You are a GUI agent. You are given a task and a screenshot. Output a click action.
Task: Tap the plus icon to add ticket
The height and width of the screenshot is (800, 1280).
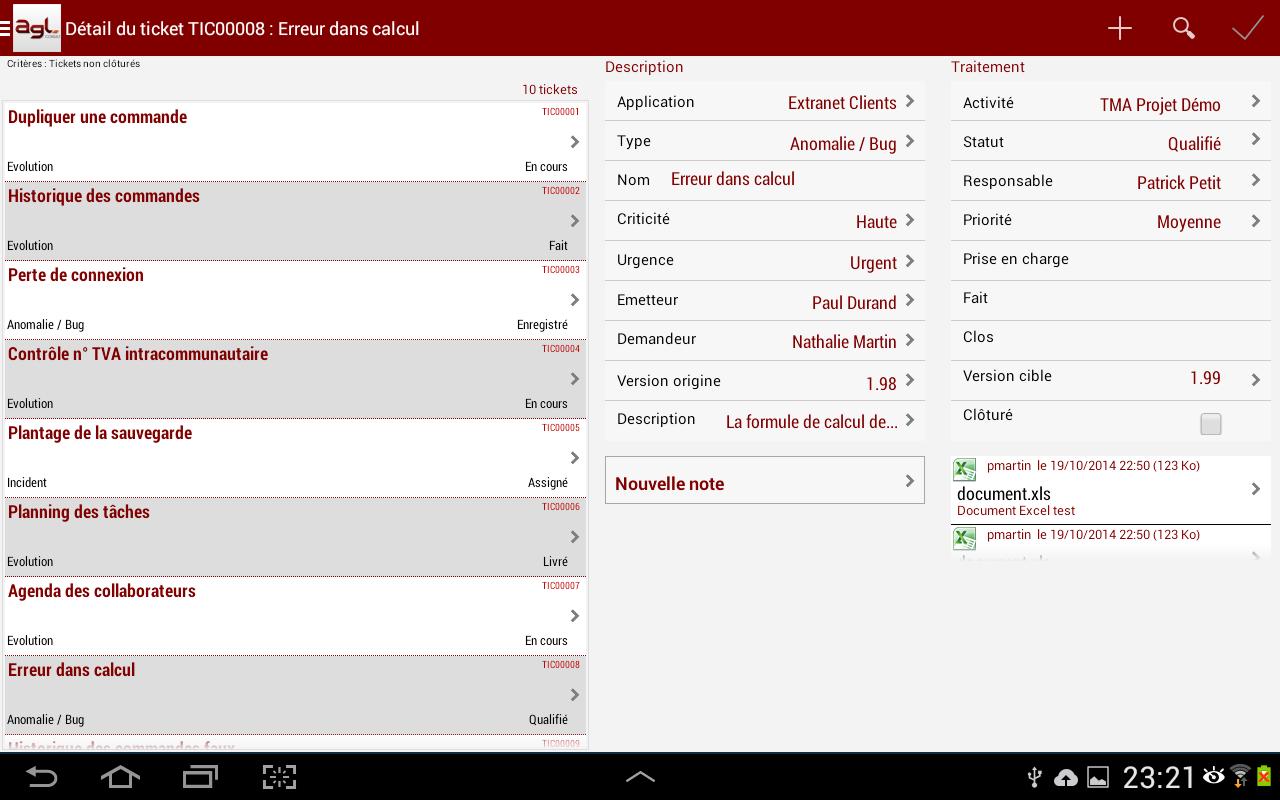click(1119, 28)
